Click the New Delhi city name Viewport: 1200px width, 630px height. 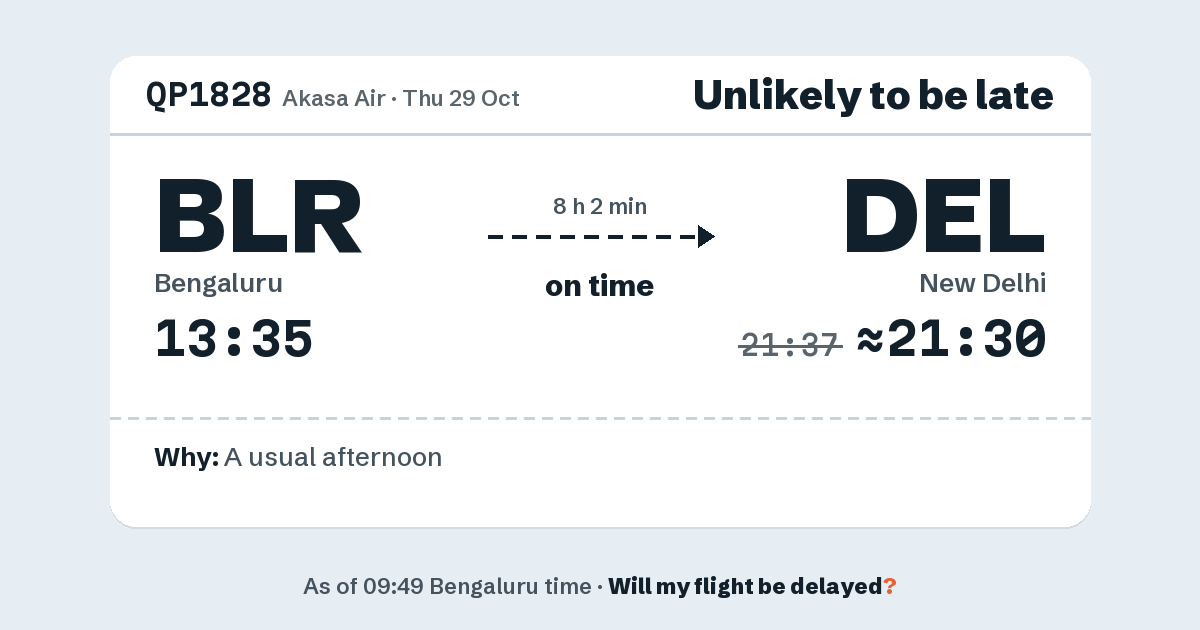(983, 284)
